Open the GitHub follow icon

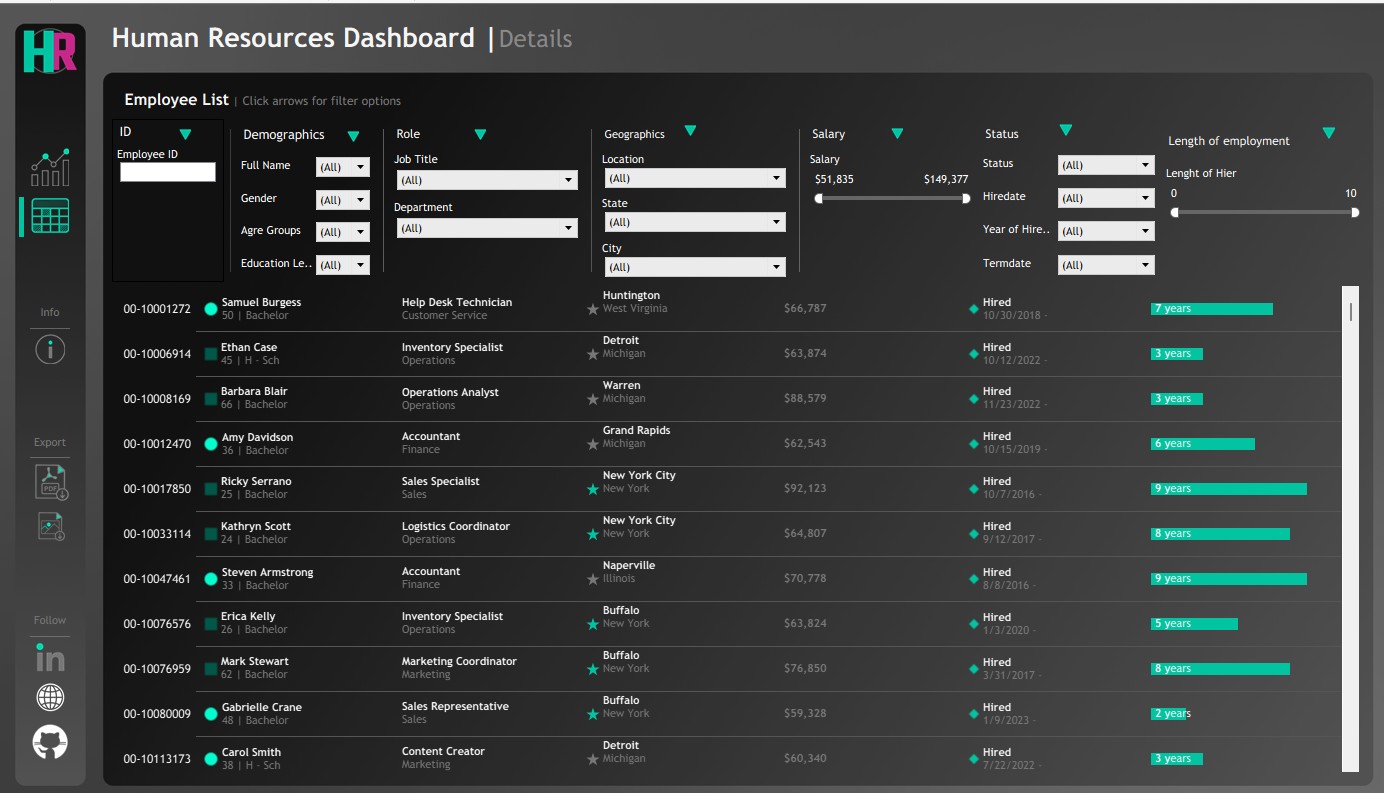(50, 742)
